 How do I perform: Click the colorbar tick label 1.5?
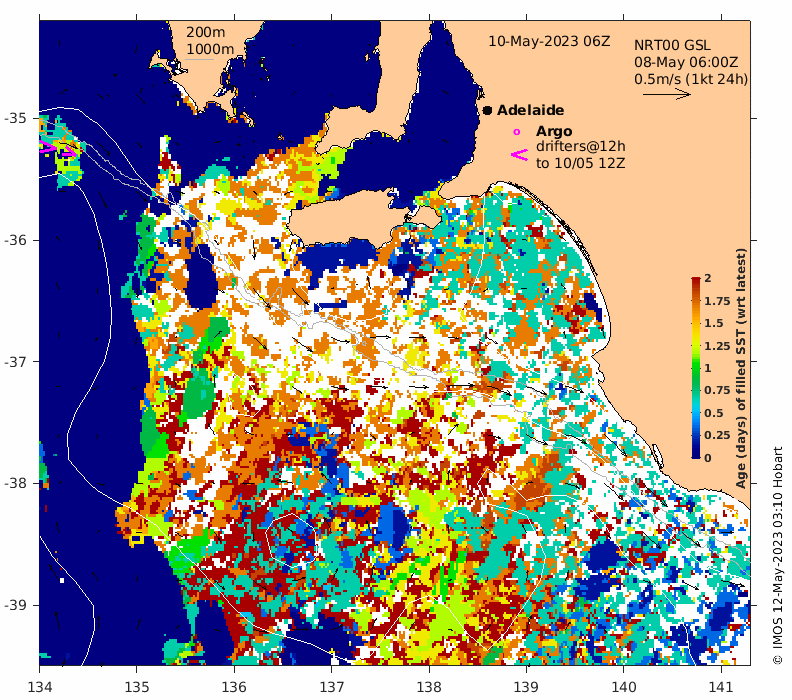tap(714, 323)
